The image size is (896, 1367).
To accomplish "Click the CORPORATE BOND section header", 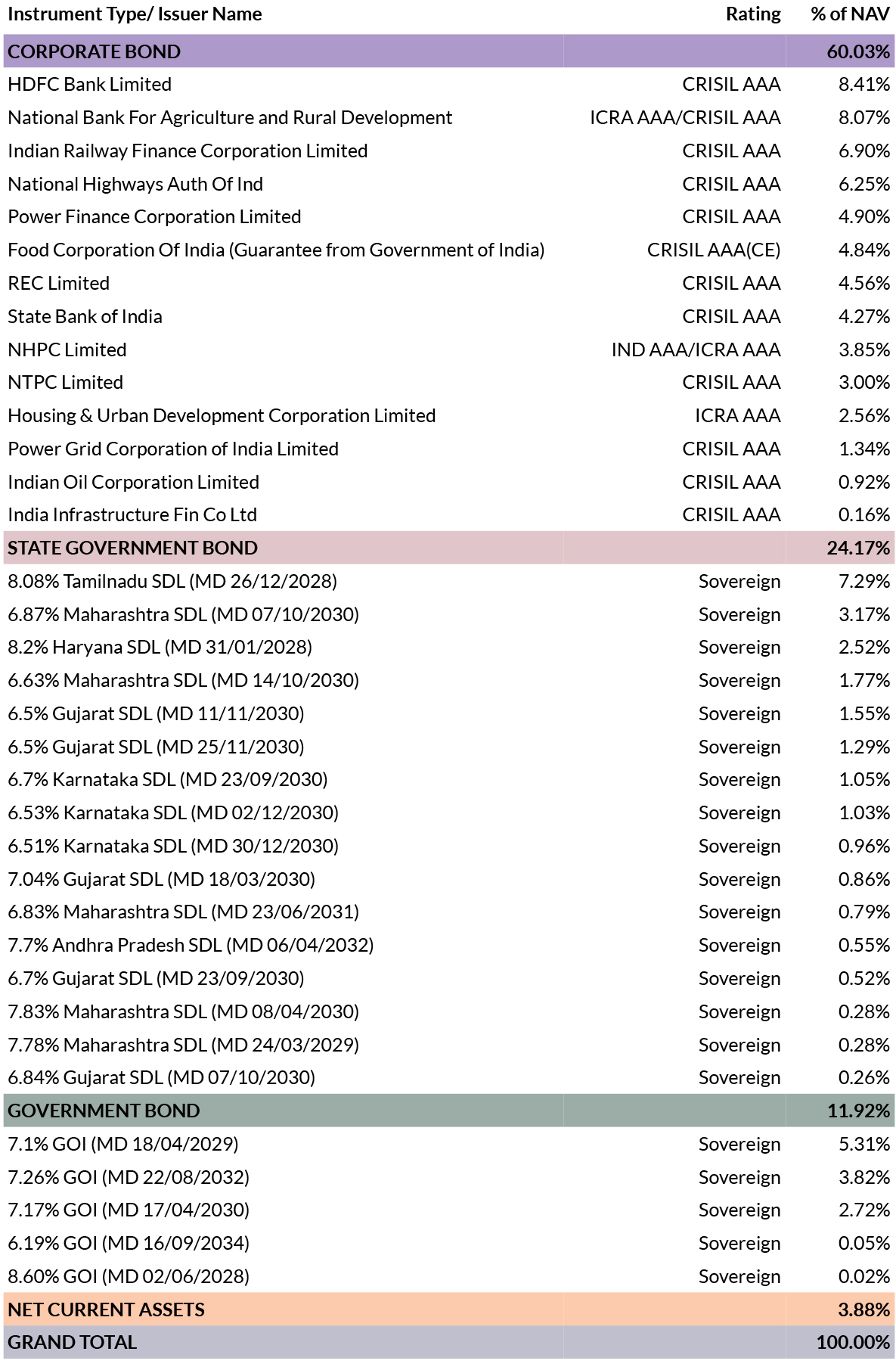I will [x=95, y=51].
